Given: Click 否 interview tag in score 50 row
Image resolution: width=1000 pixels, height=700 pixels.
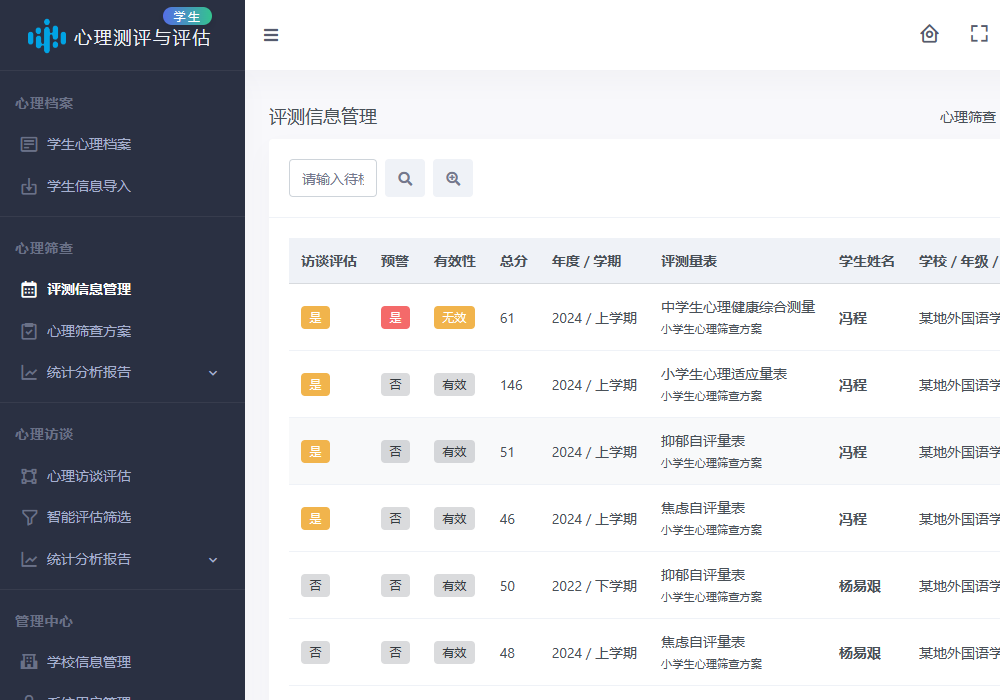Looking at the screenshot, I should [315, 585].
